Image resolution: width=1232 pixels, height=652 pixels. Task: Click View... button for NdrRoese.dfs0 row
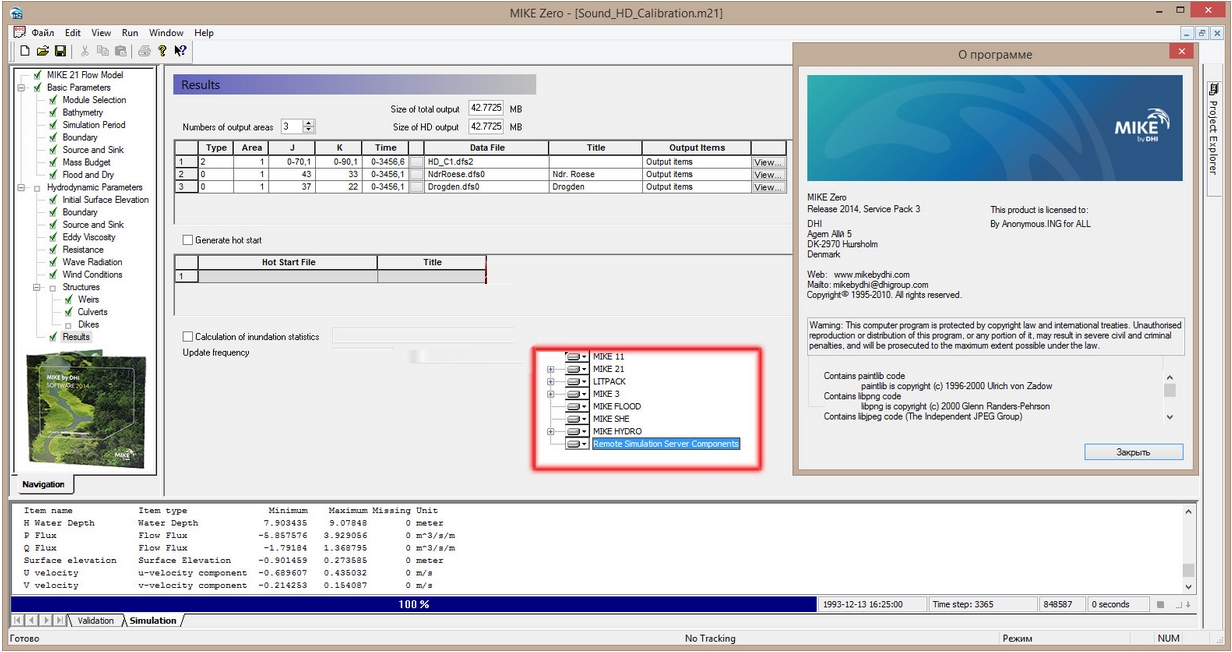pyautogui.click(x=768, y=174)
